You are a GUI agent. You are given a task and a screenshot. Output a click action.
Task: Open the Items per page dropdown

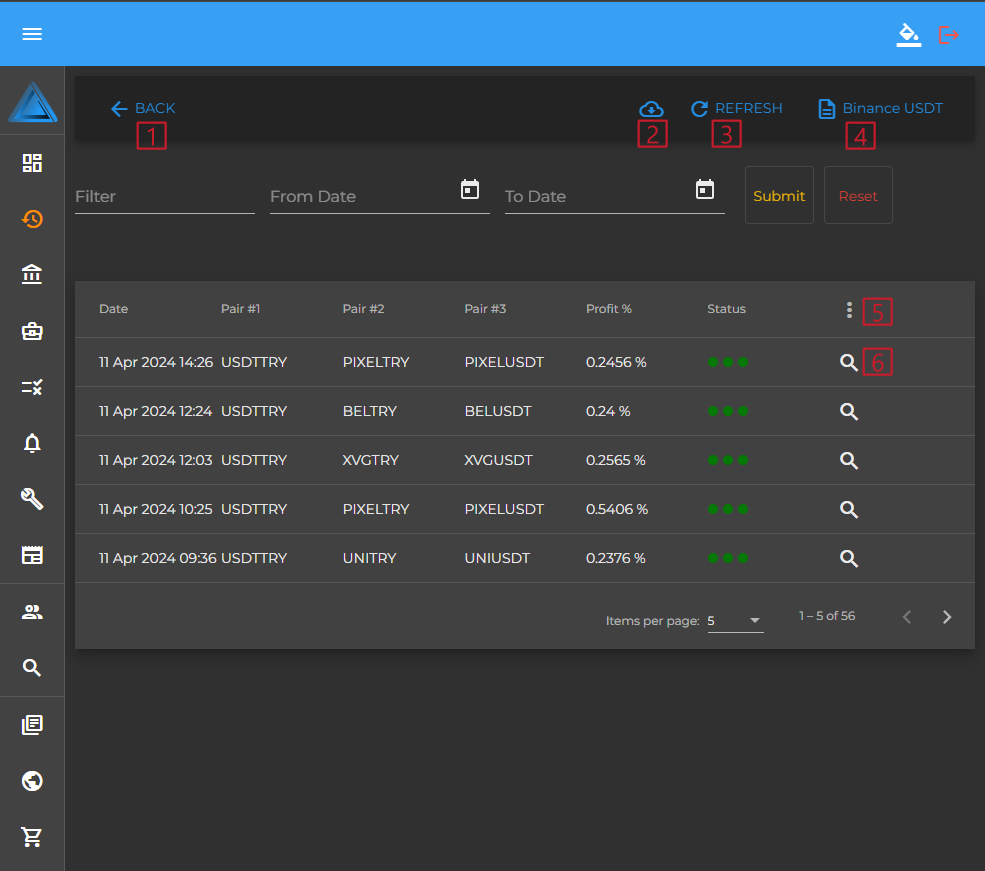coord(735,621)
